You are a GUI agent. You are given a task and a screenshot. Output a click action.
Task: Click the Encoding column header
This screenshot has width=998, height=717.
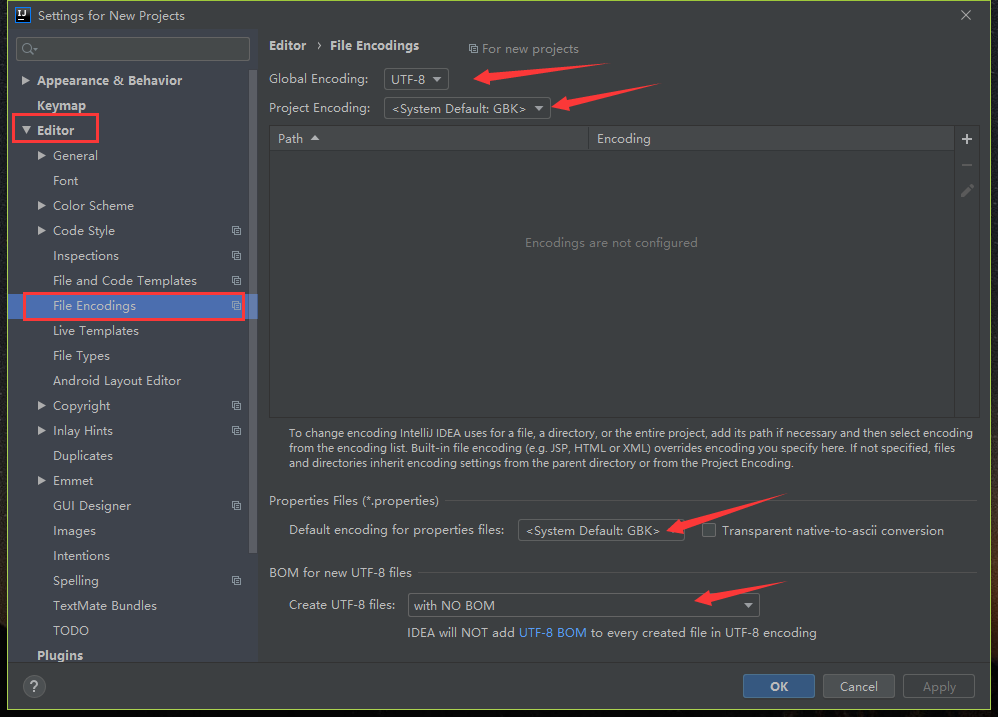pyautogui.click(x=771, y=138)
